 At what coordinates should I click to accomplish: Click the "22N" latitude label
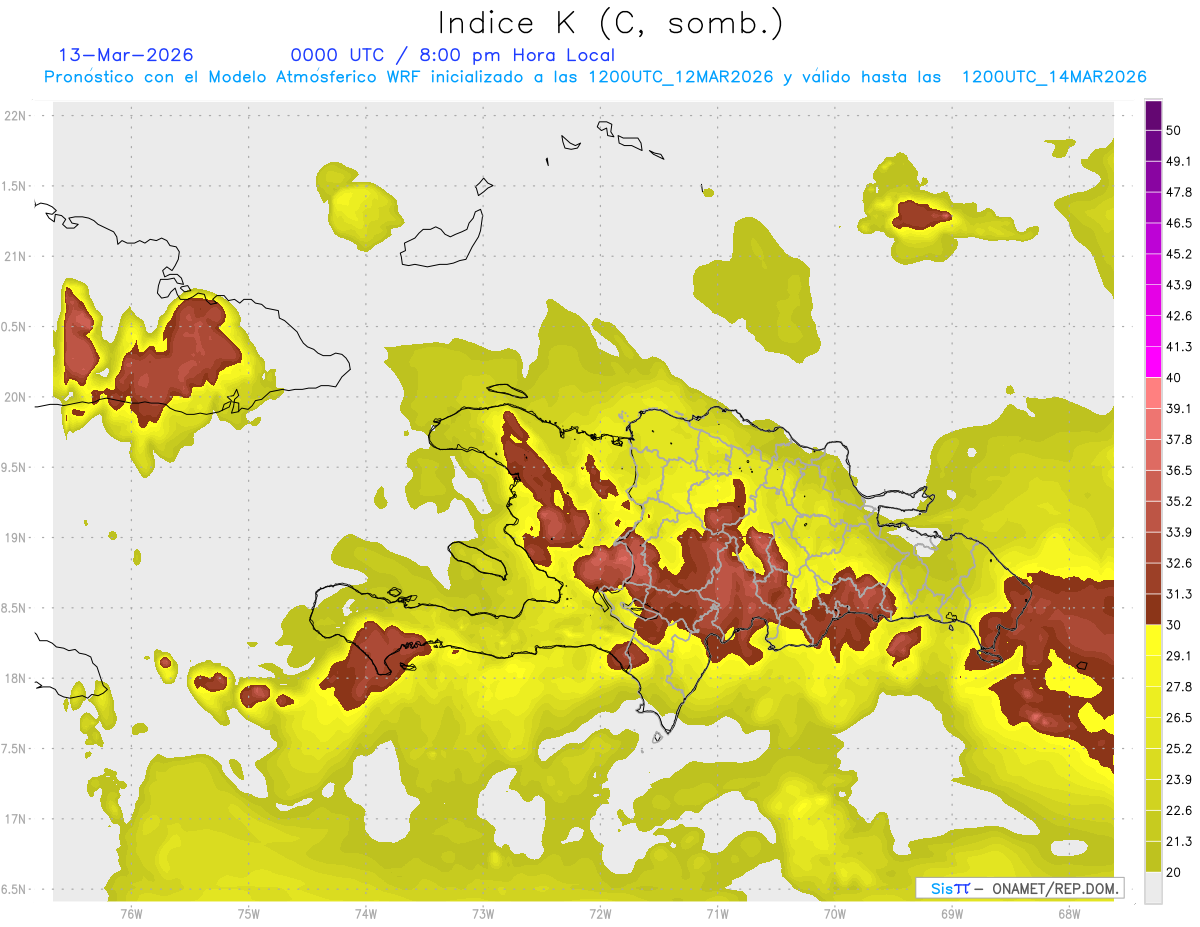click(16, 115)
